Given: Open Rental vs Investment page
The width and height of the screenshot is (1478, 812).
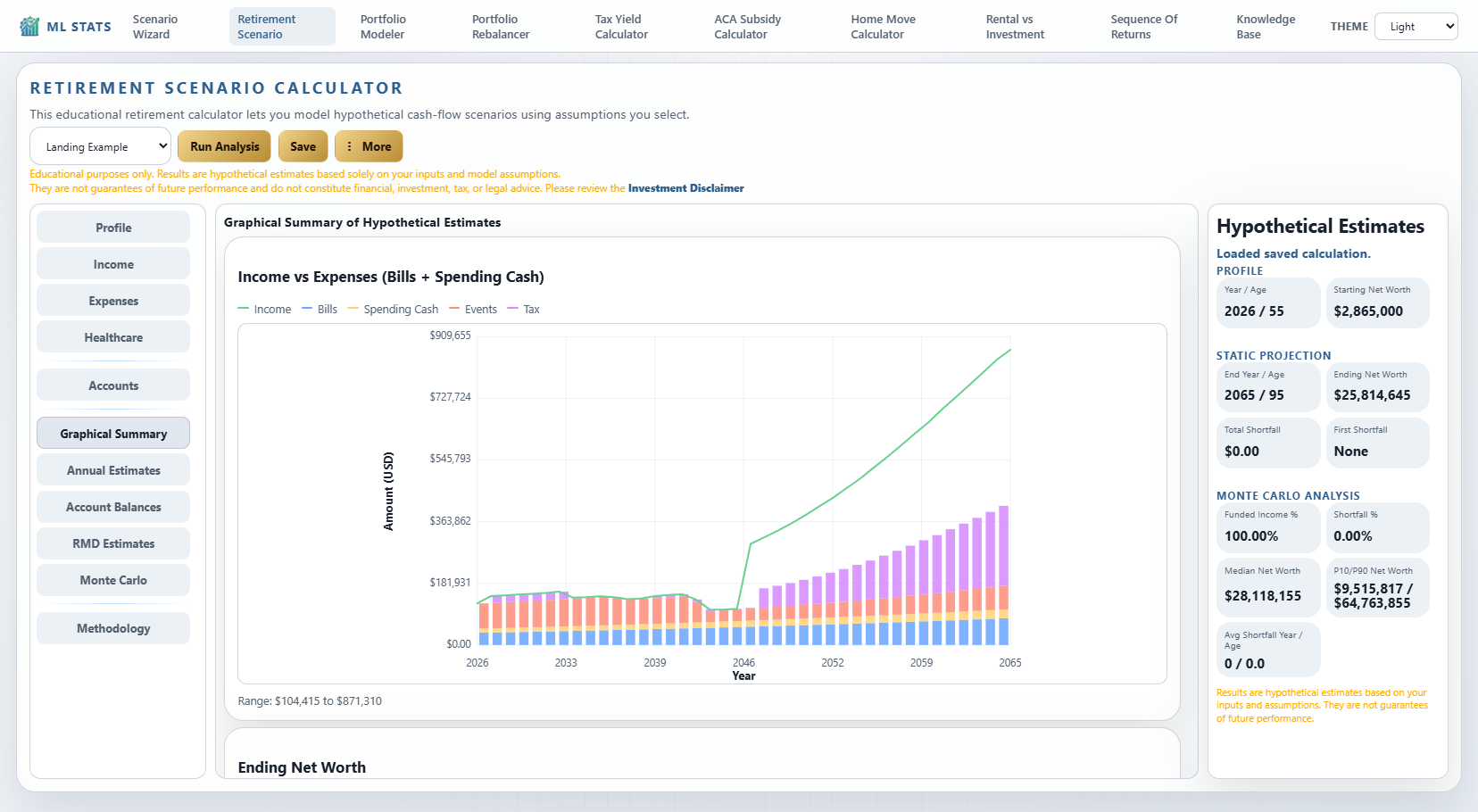Looking at the screenshot, I should (x=1015, y=27).
